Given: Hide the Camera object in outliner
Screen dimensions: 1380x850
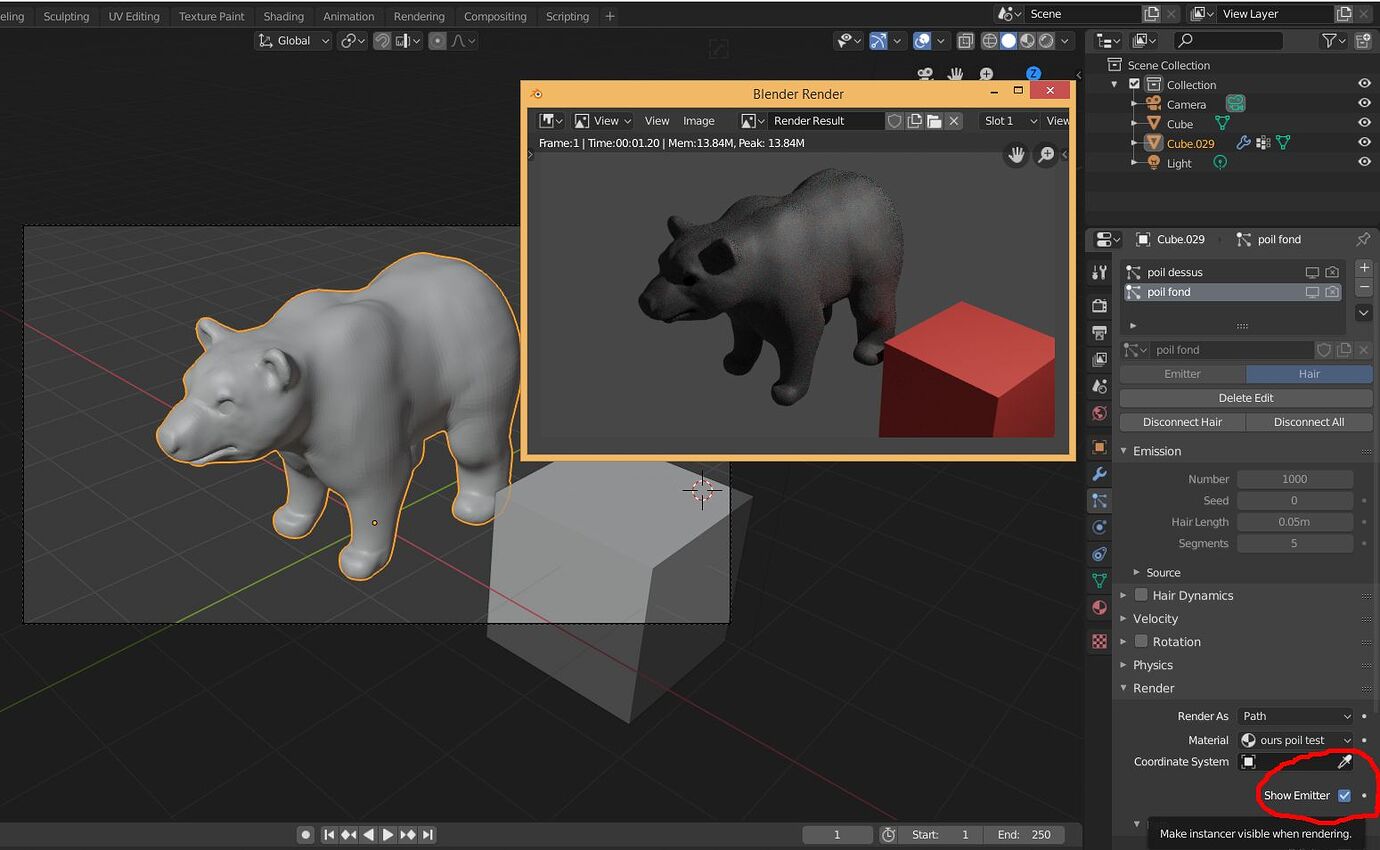Looking at the screenshot, I should coord(1364,103).
